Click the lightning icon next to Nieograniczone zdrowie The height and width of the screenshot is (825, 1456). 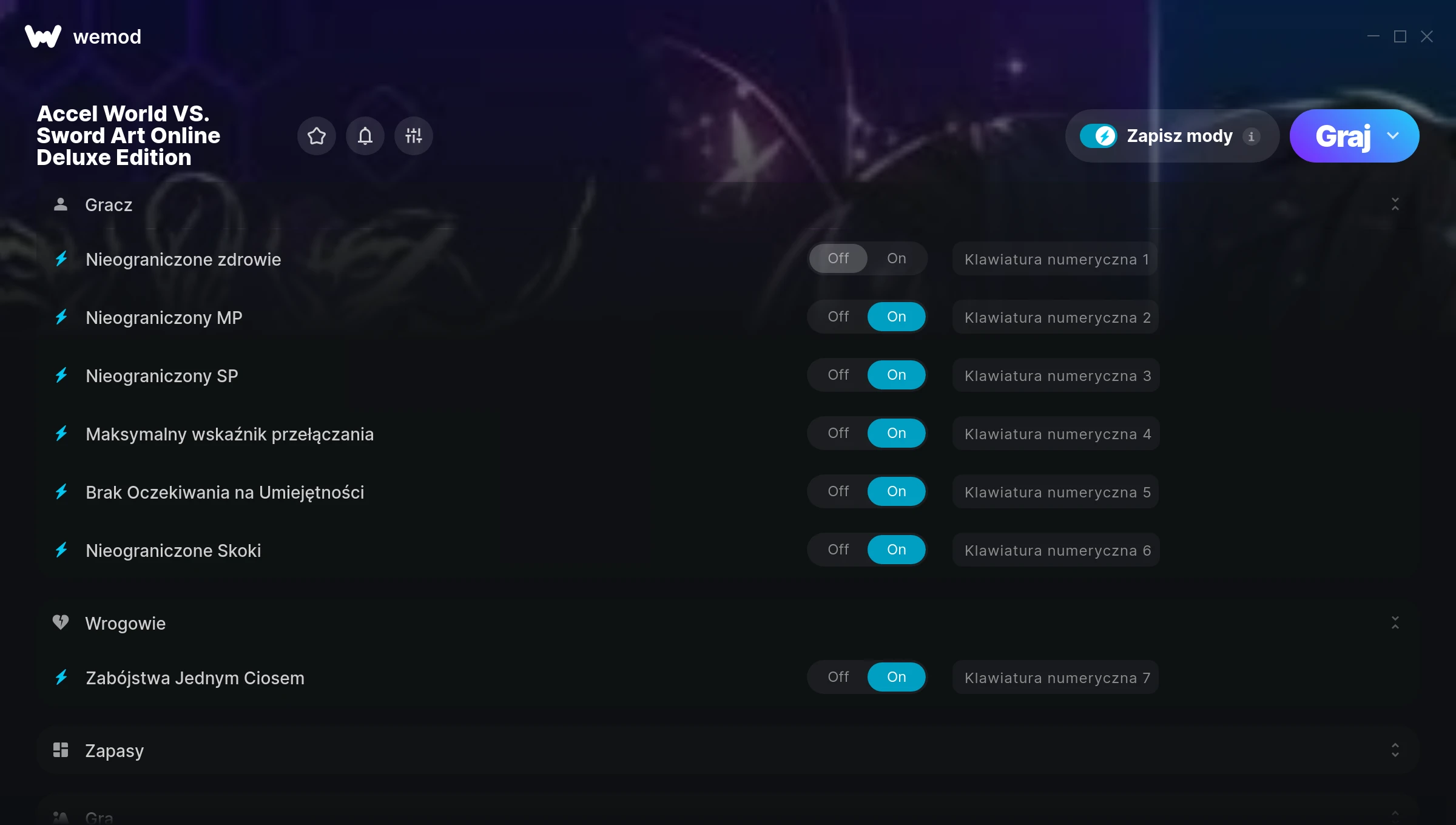click(x=61, y=259)
